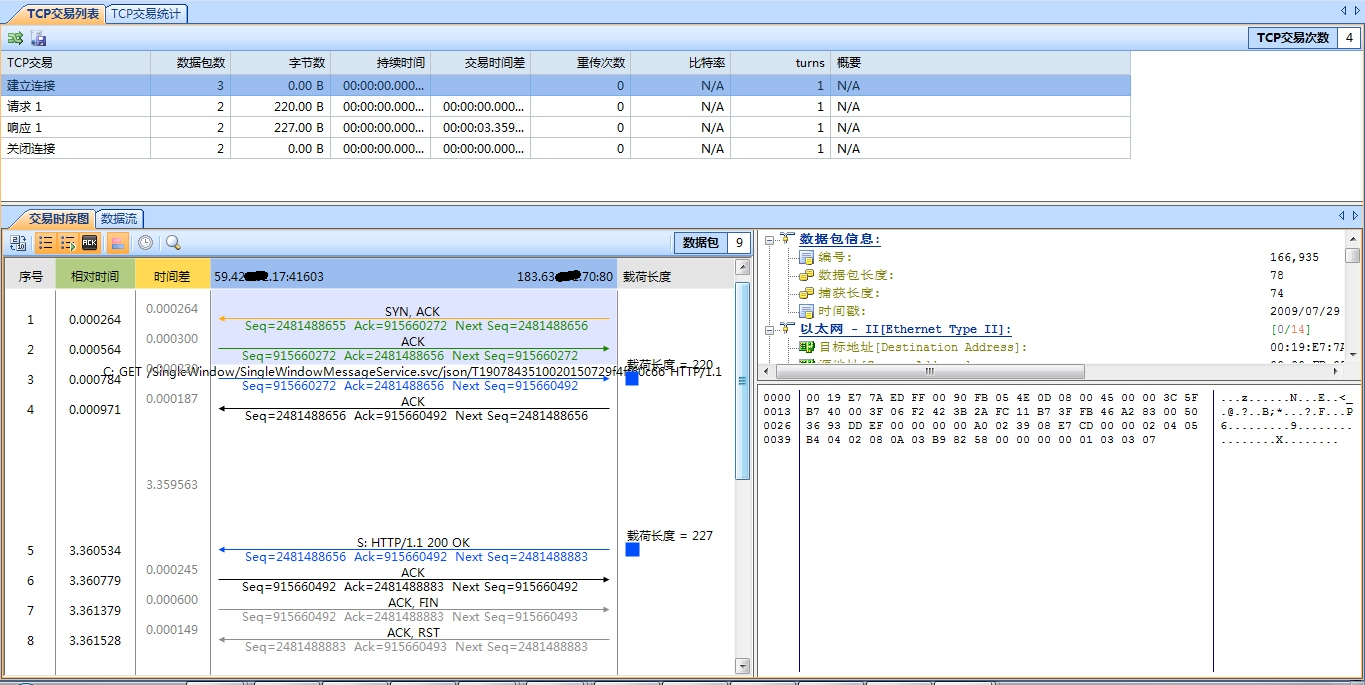This screenshot has width=1365, height=685.
Task: Click the 时间差 column header
Action: [x=172, y=276]
